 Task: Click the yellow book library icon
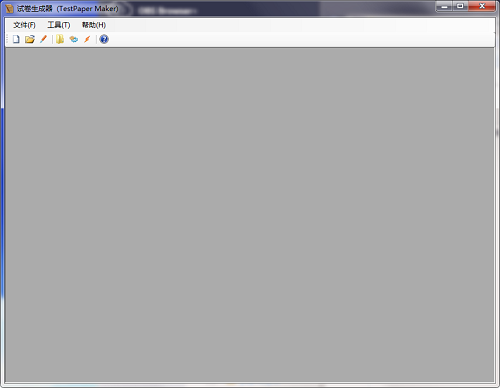point(60,39)
